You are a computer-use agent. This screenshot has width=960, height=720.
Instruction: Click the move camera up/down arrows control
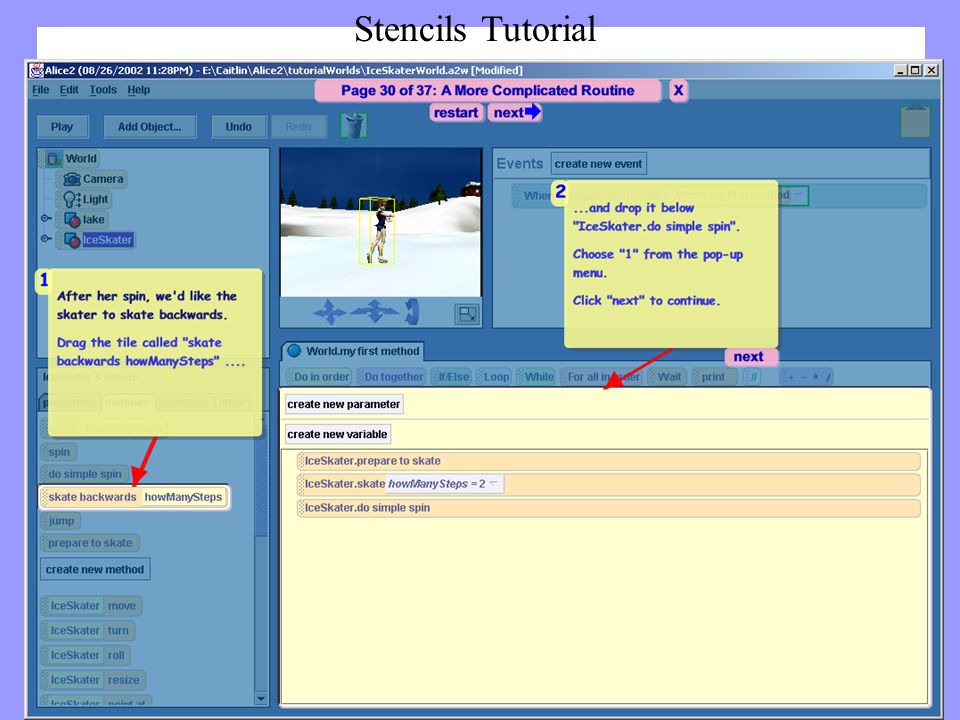(x=330, y=312)
